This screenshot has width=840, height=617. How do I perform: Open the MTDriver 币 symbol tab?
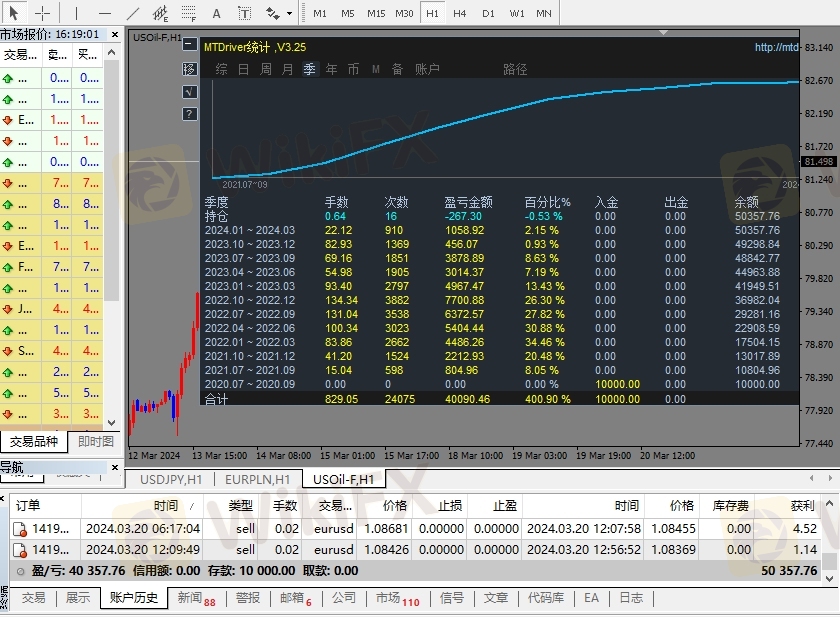354,69
